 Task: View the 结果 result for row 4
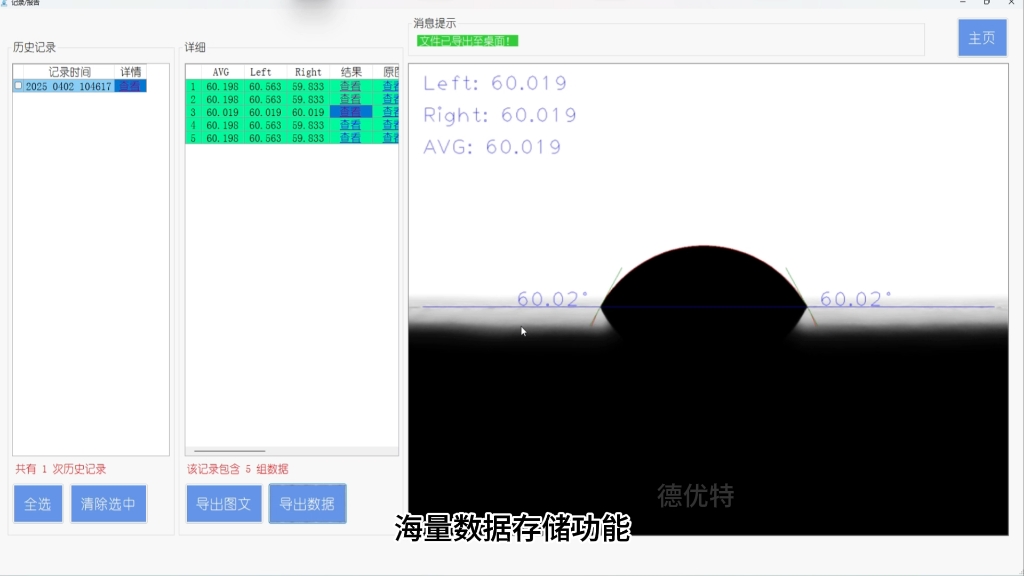click(x=351, y=125)
